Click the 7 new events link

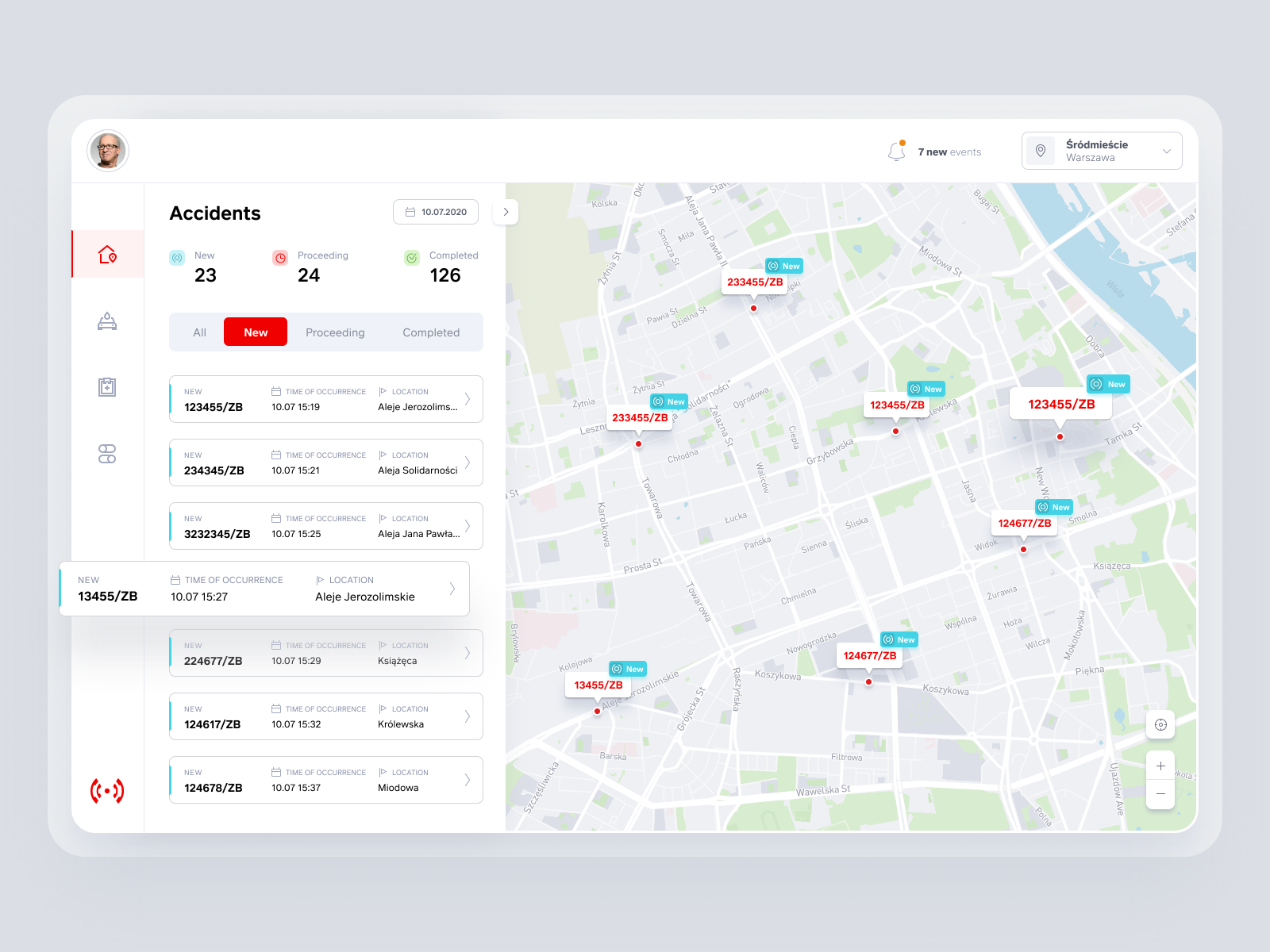point(949,152)
